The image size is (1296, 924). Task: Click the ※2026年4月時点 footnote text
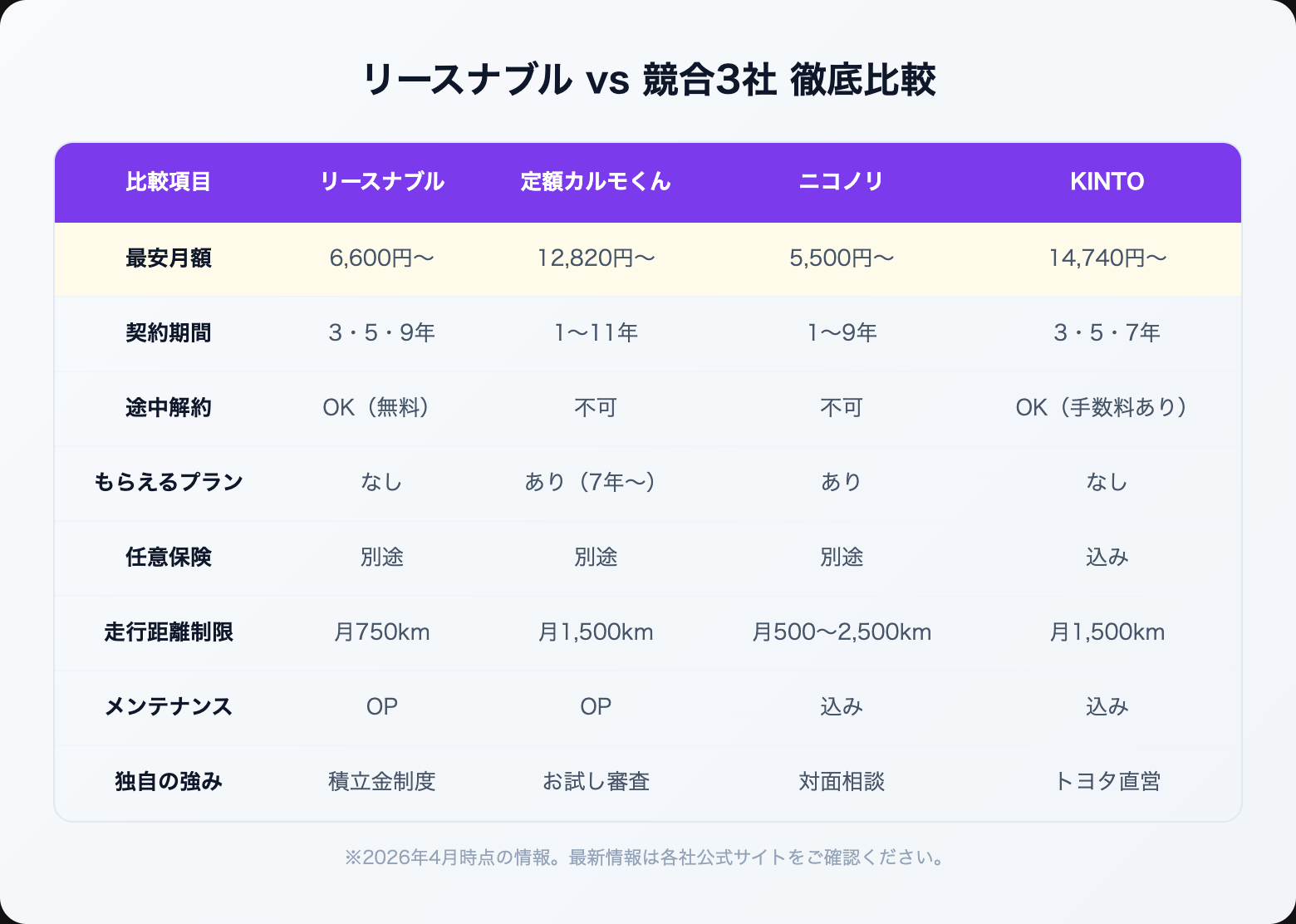pos(647,858)
